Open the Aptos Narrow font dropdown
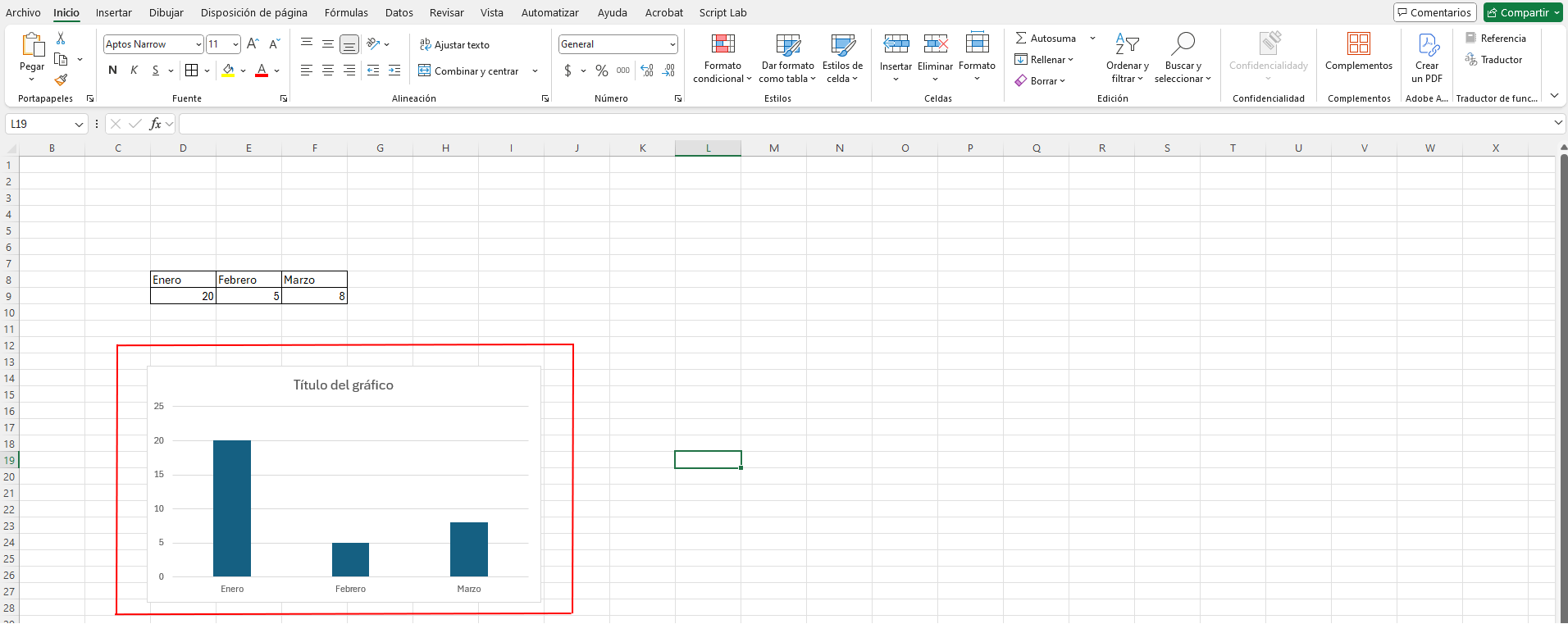 pos(198,44)
